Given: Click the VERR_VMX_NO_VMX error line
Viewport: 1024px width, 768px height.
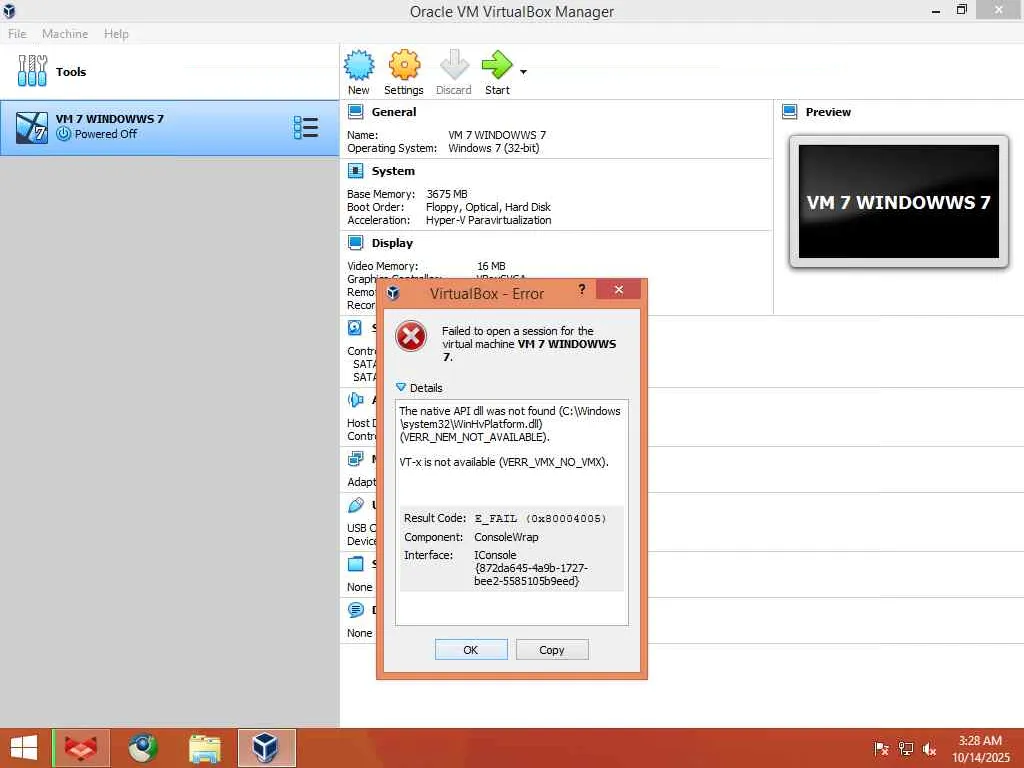Looking at the screenshot, I should coord(504,462).
